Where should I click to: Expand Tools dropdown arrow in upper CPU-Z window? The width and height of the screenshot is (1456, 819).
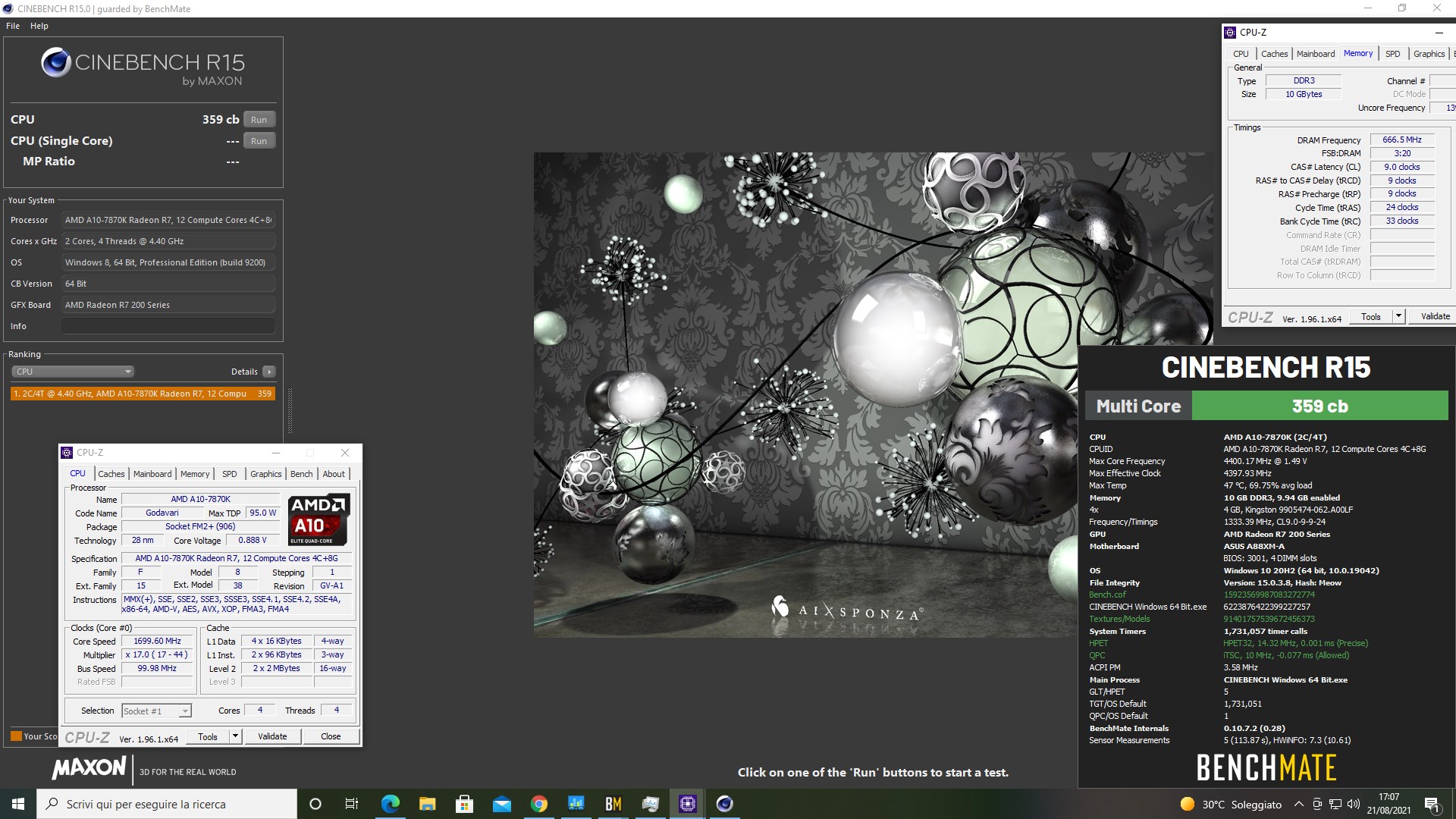click(1398, 317)
